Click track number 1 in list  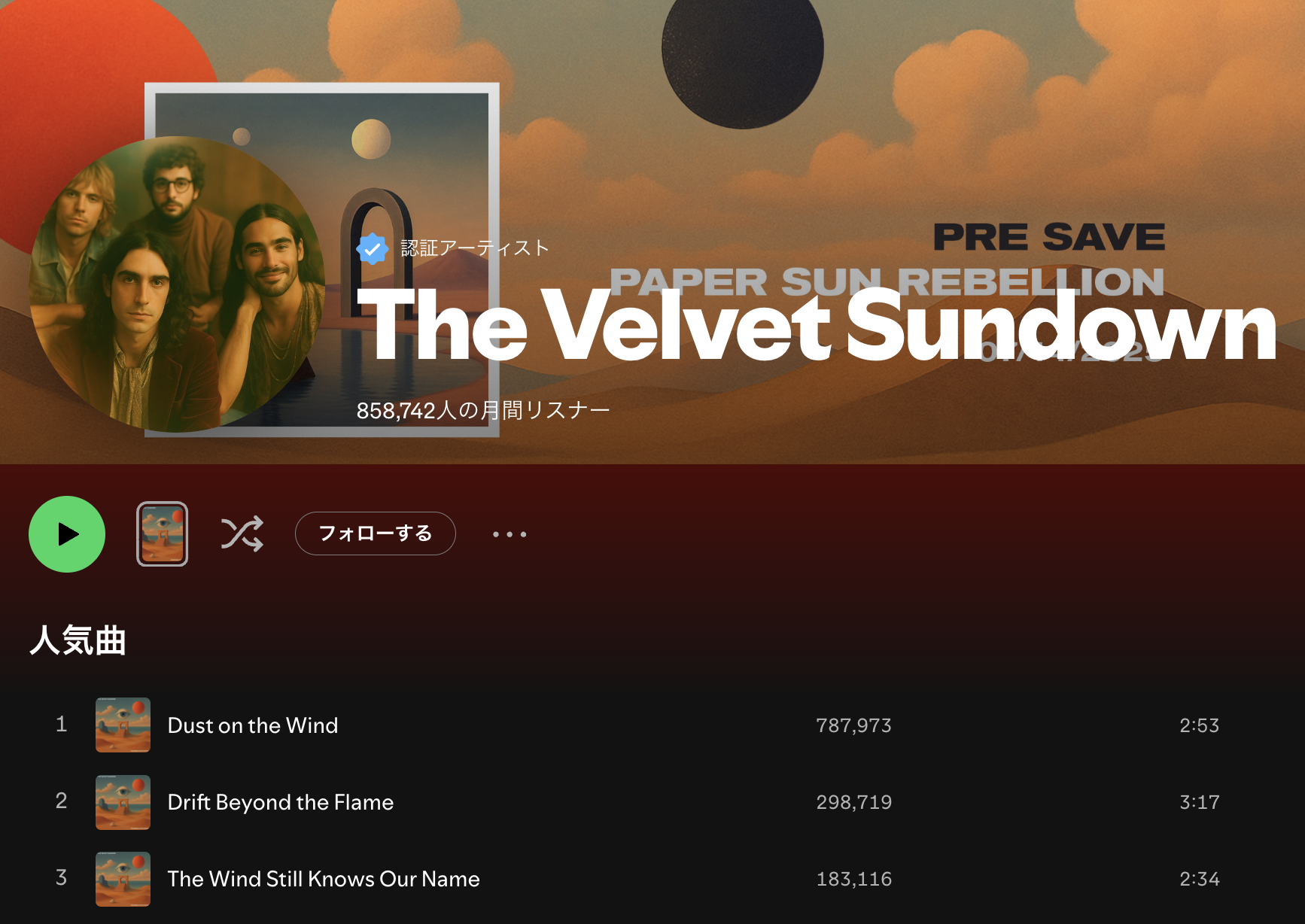coord(62,725)
